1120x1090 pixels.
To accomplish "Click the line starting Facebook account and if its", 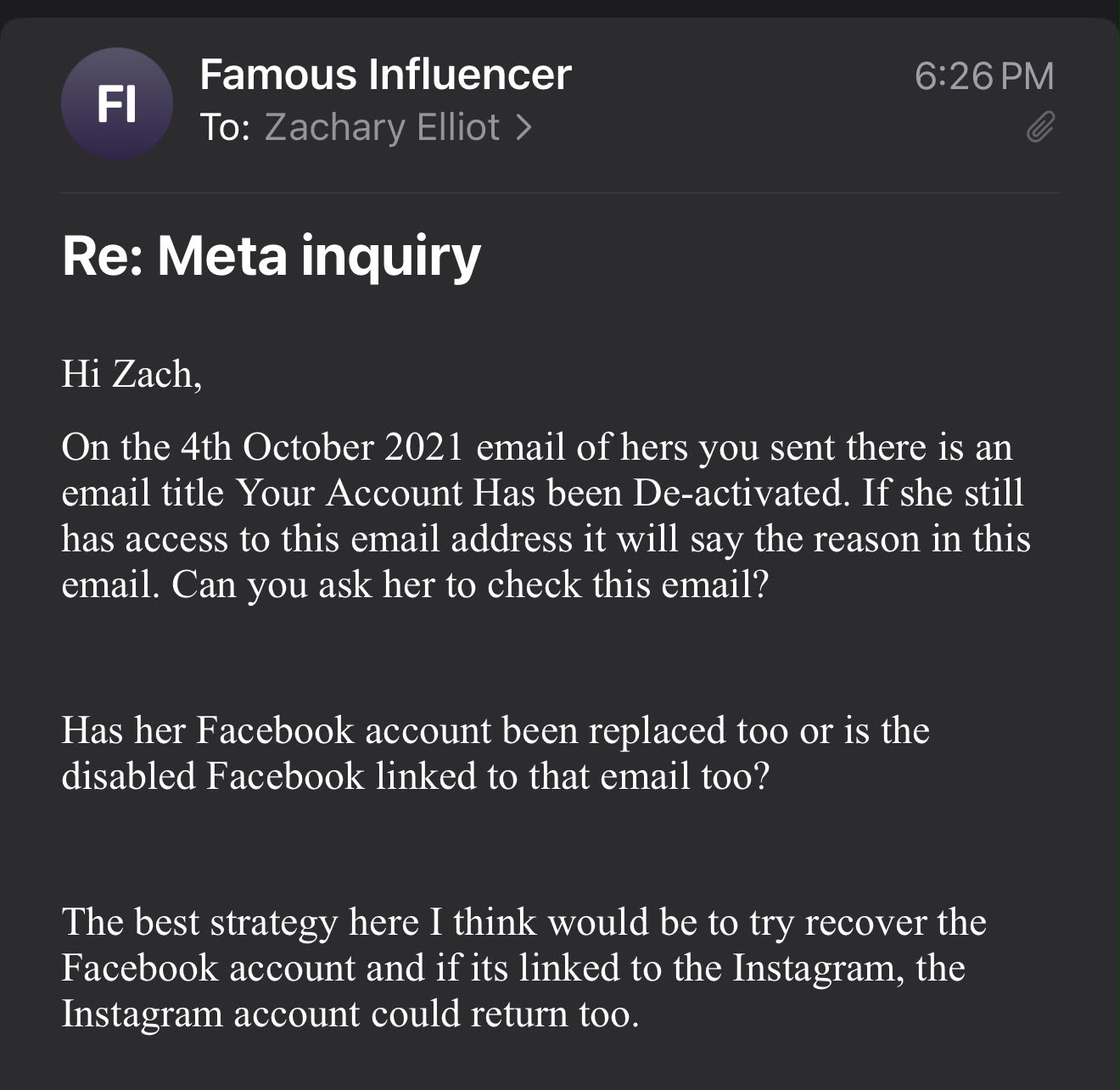I will tap(513, 967).
